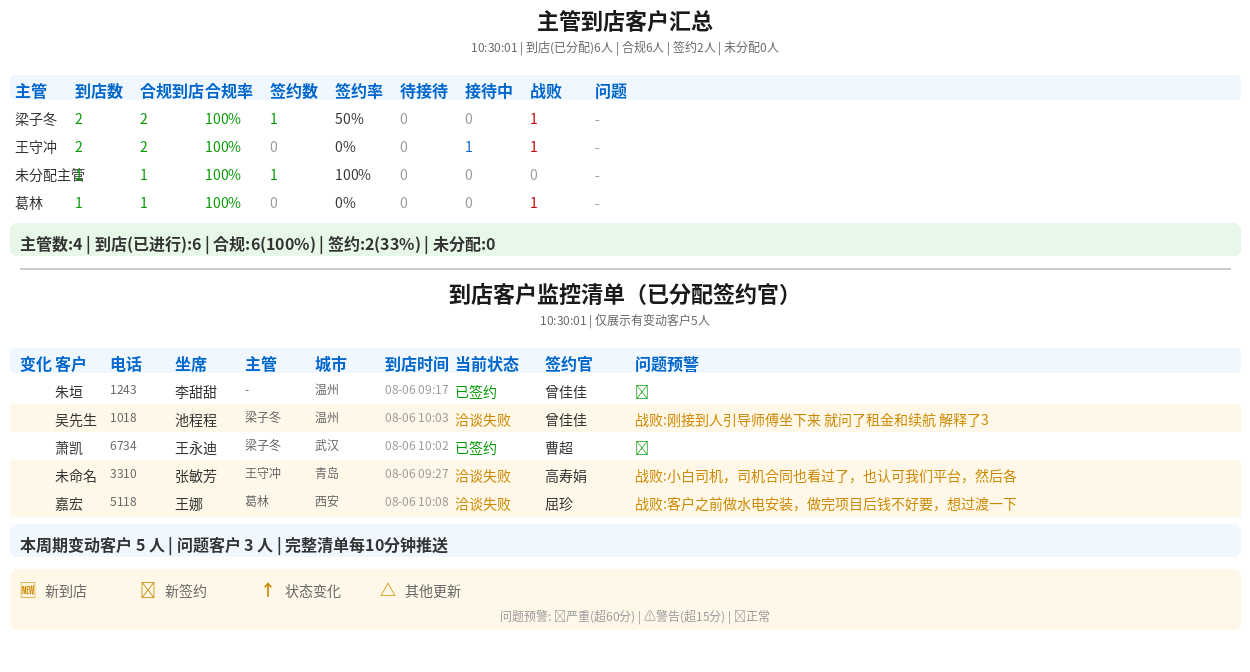The height and width of the screenshot is (672, 1250).
Task: Click the 新签约 legend icon
Action: coord(148,590)
